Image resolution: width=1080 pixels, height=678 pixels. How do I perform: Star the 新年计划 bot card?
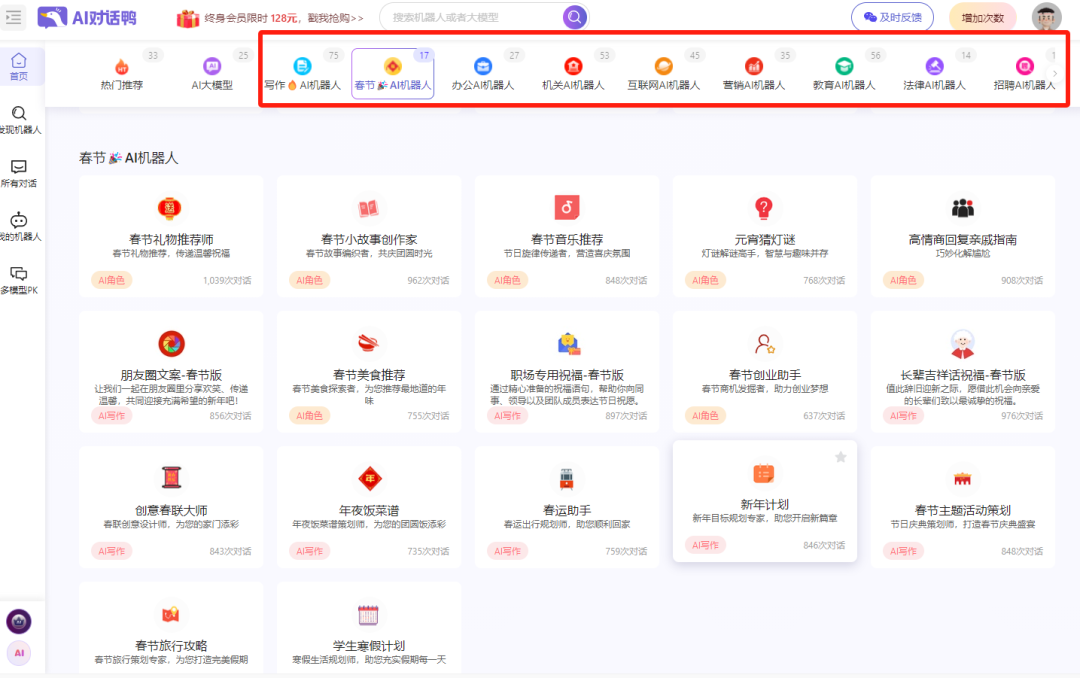point(840,456)
